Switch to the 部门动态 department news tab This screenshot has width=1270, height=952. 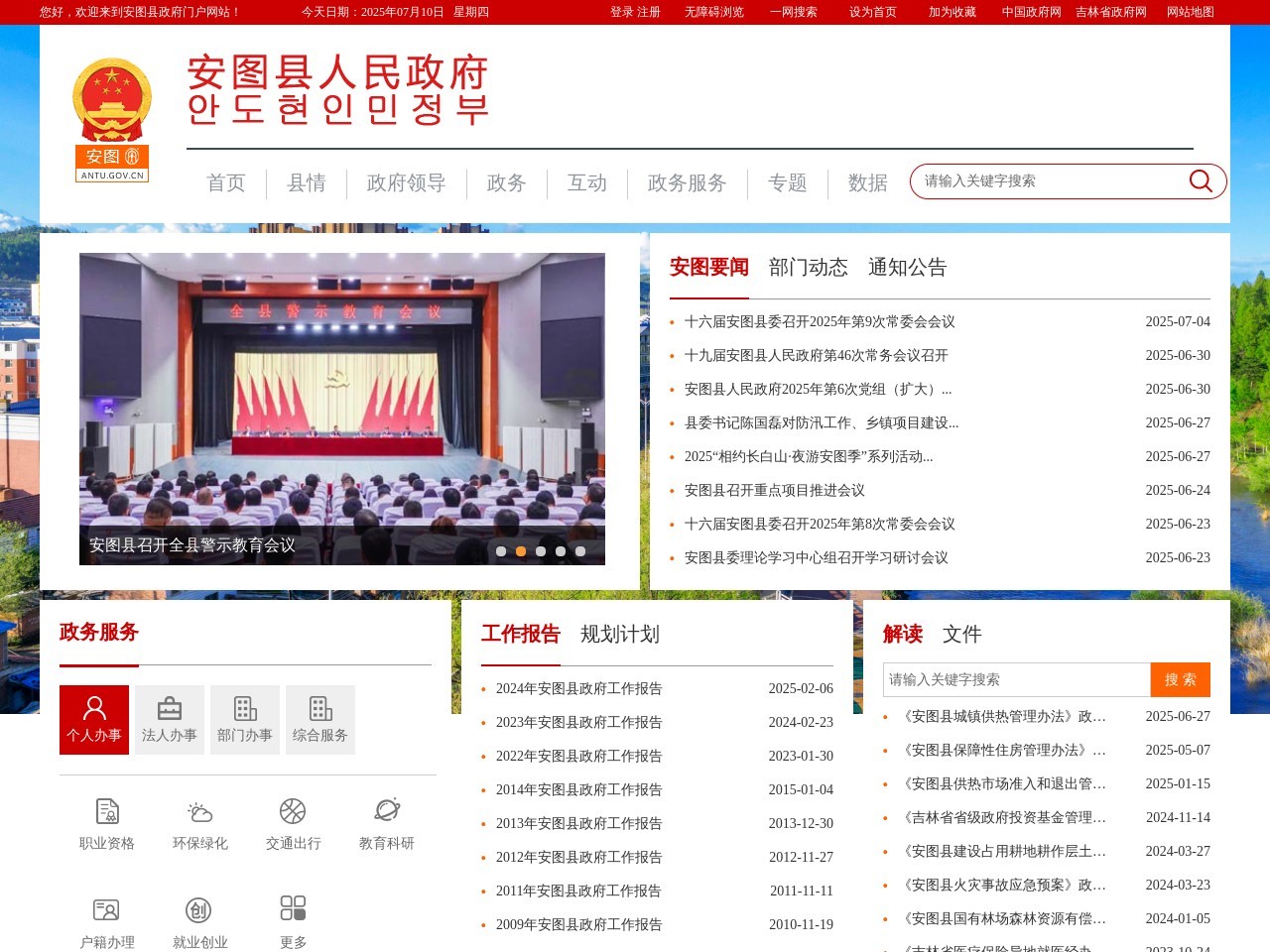point(809,267)
